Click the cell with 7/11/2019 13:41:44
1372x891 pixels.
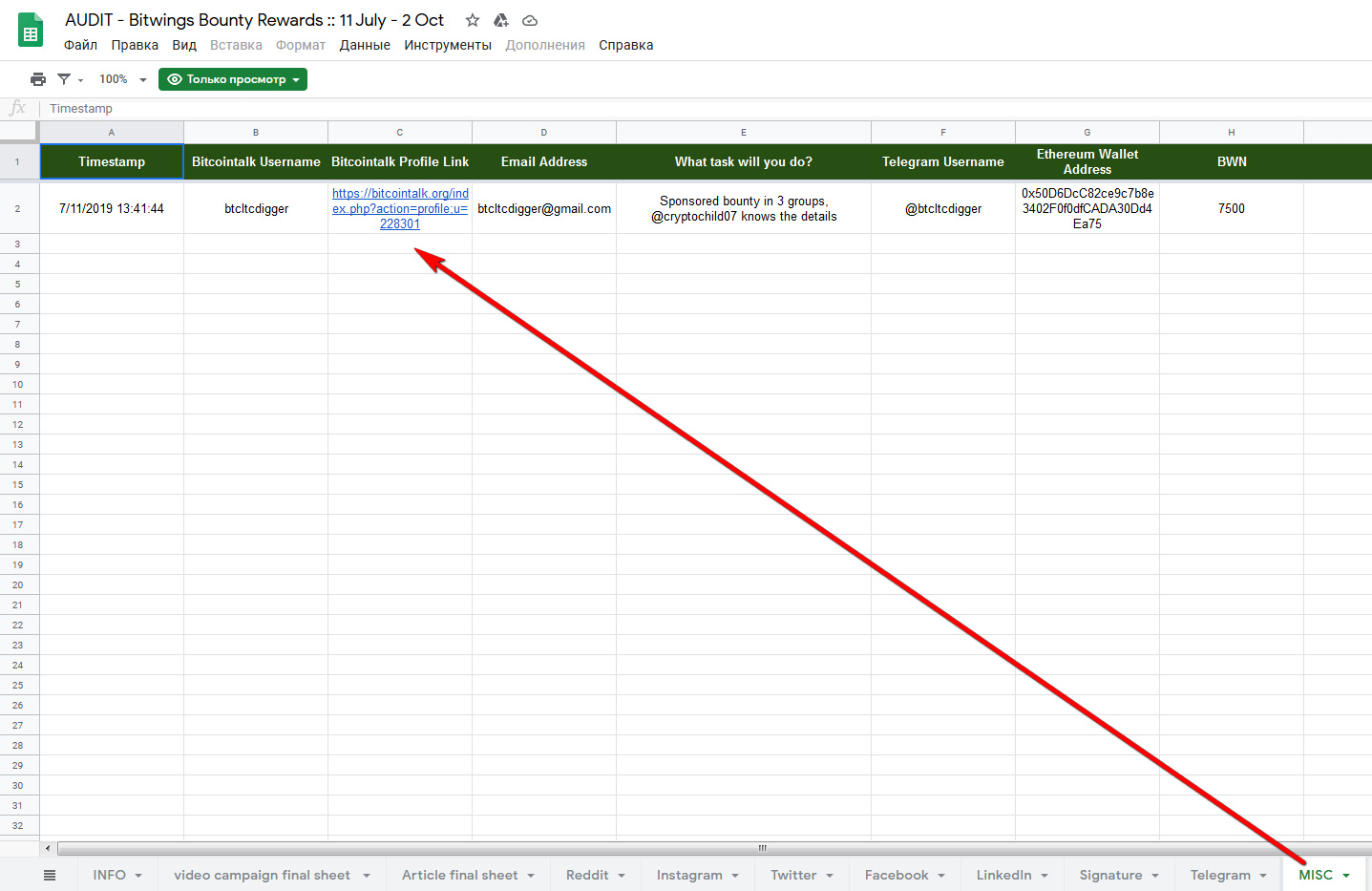pyautogui.click(x=112, y=208)
